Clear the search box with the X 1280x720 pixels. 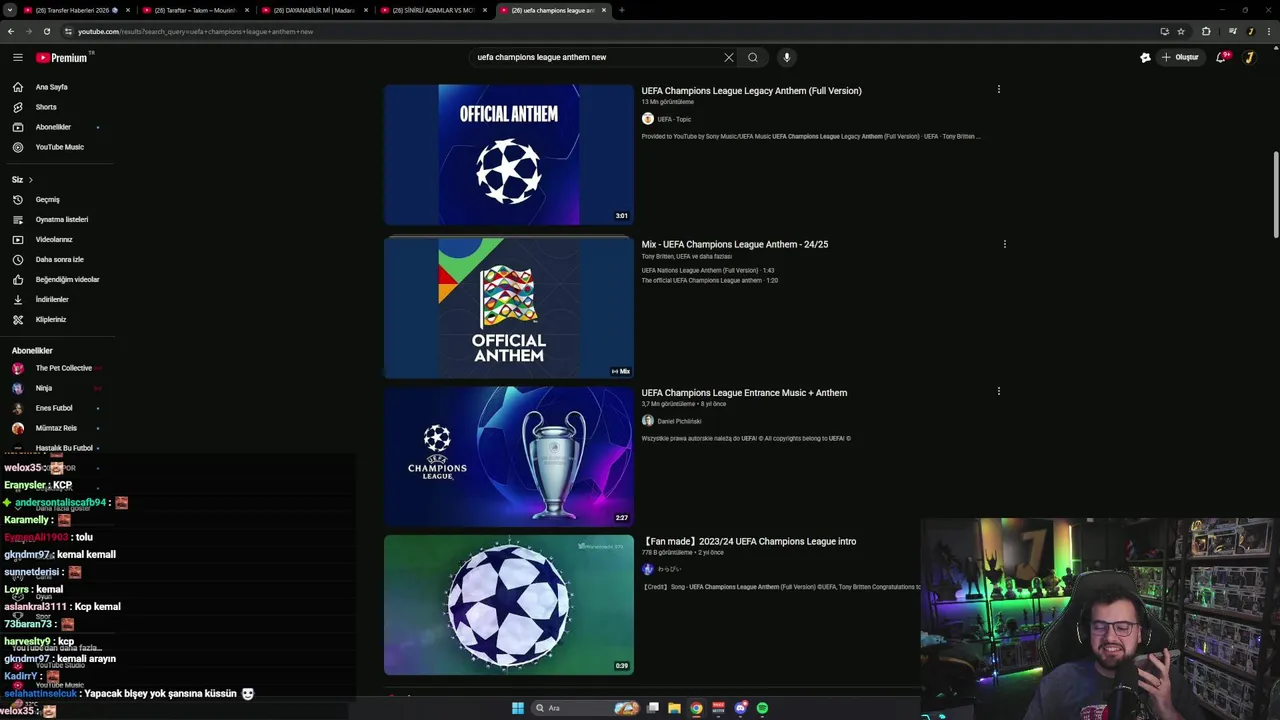click(x=729, y=57)
